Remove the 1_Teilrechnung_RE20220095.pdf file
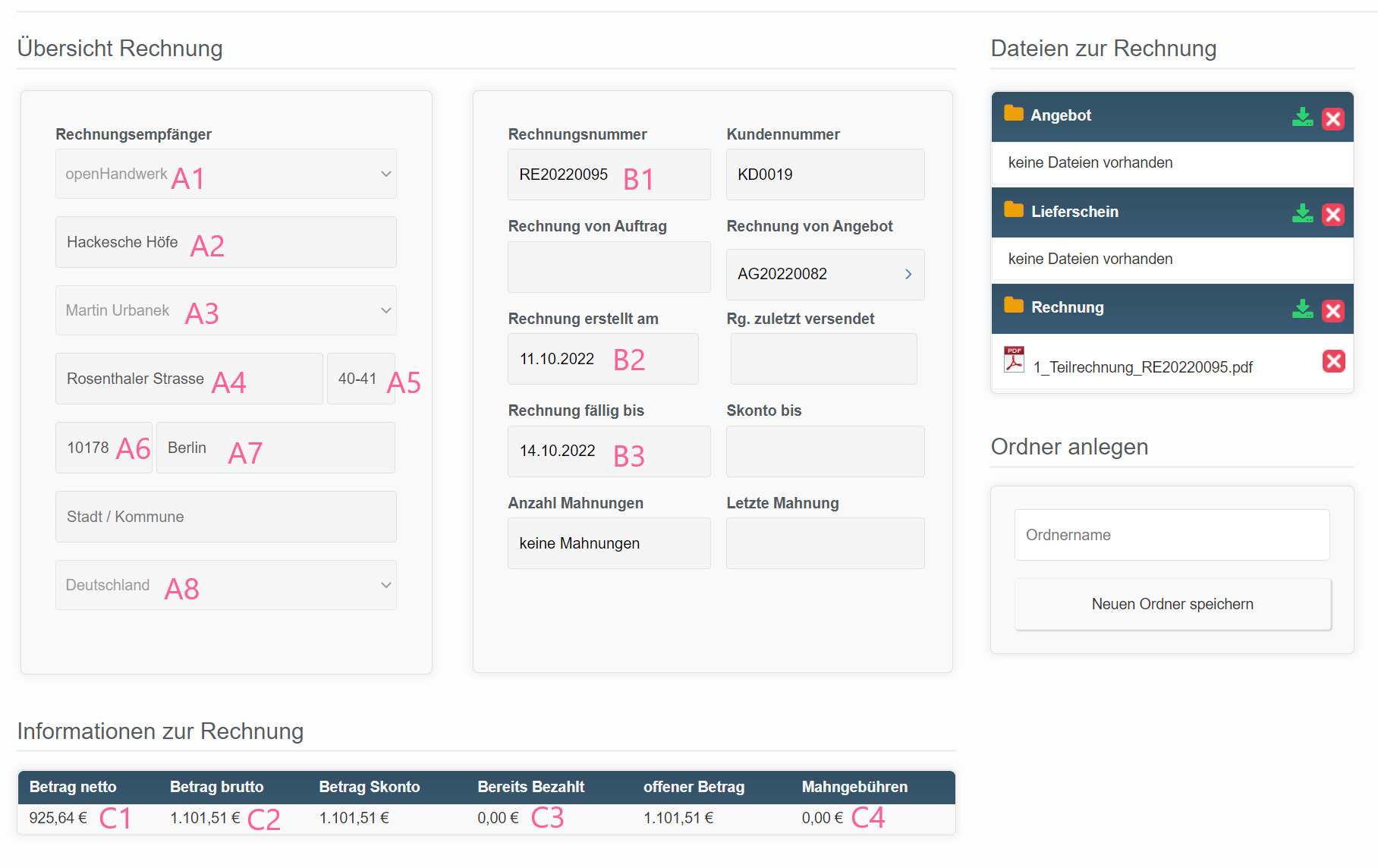Screen dimensions: 1378x868 pyautogui.click(x=1333, y=361)
